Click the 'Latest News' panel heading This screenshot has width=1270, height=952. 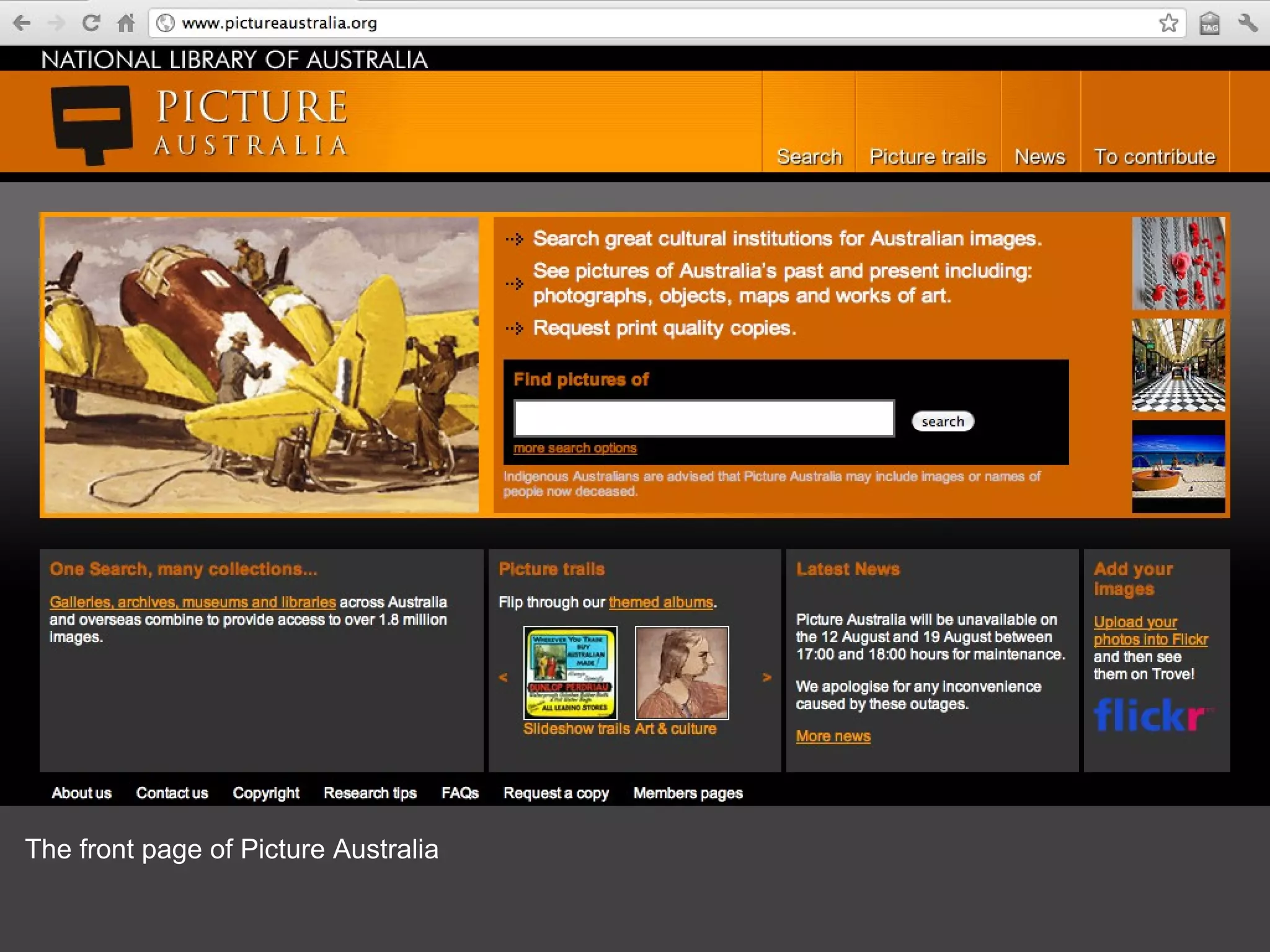coord(848,569)
